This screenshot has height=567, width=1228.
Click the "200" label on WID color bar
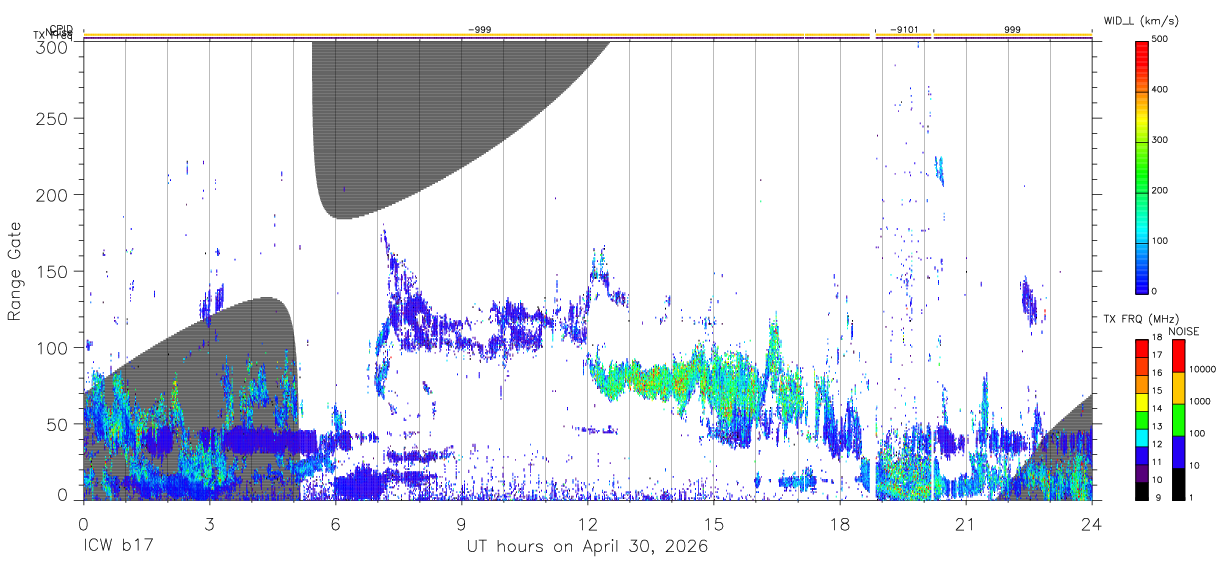coord(1161,190)
